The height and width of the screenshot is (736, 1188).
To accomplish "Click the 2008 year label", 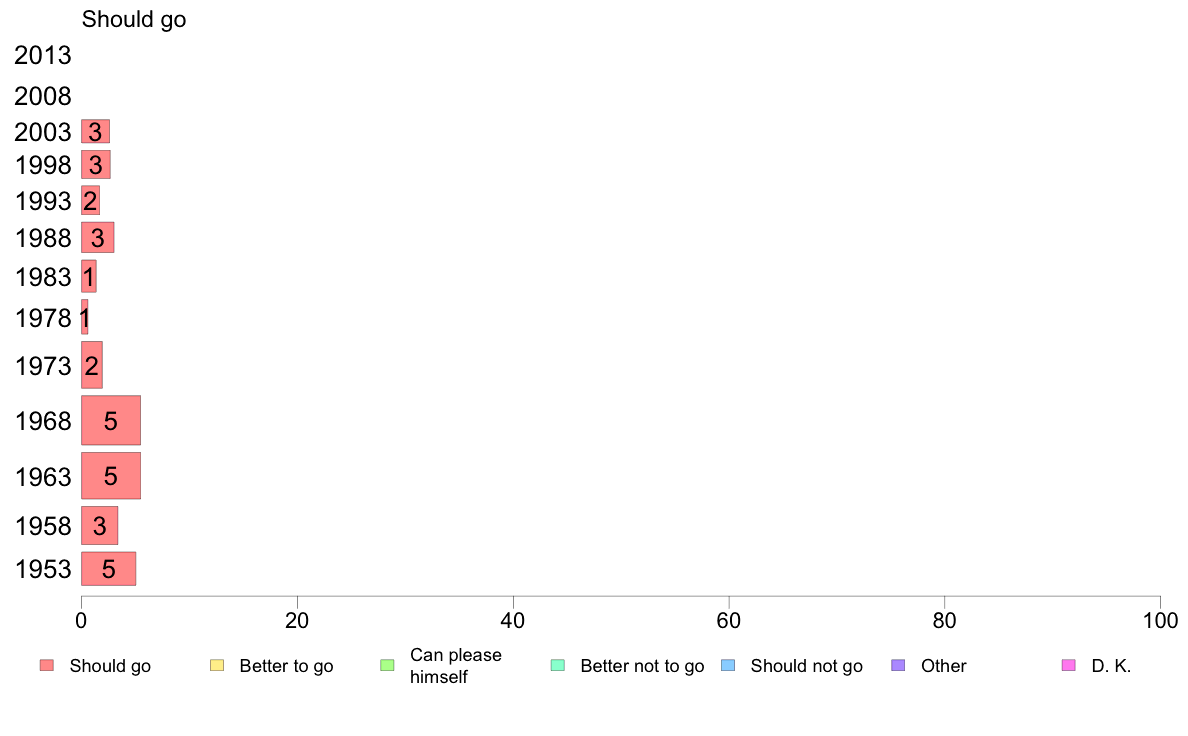I will (42, 96).
